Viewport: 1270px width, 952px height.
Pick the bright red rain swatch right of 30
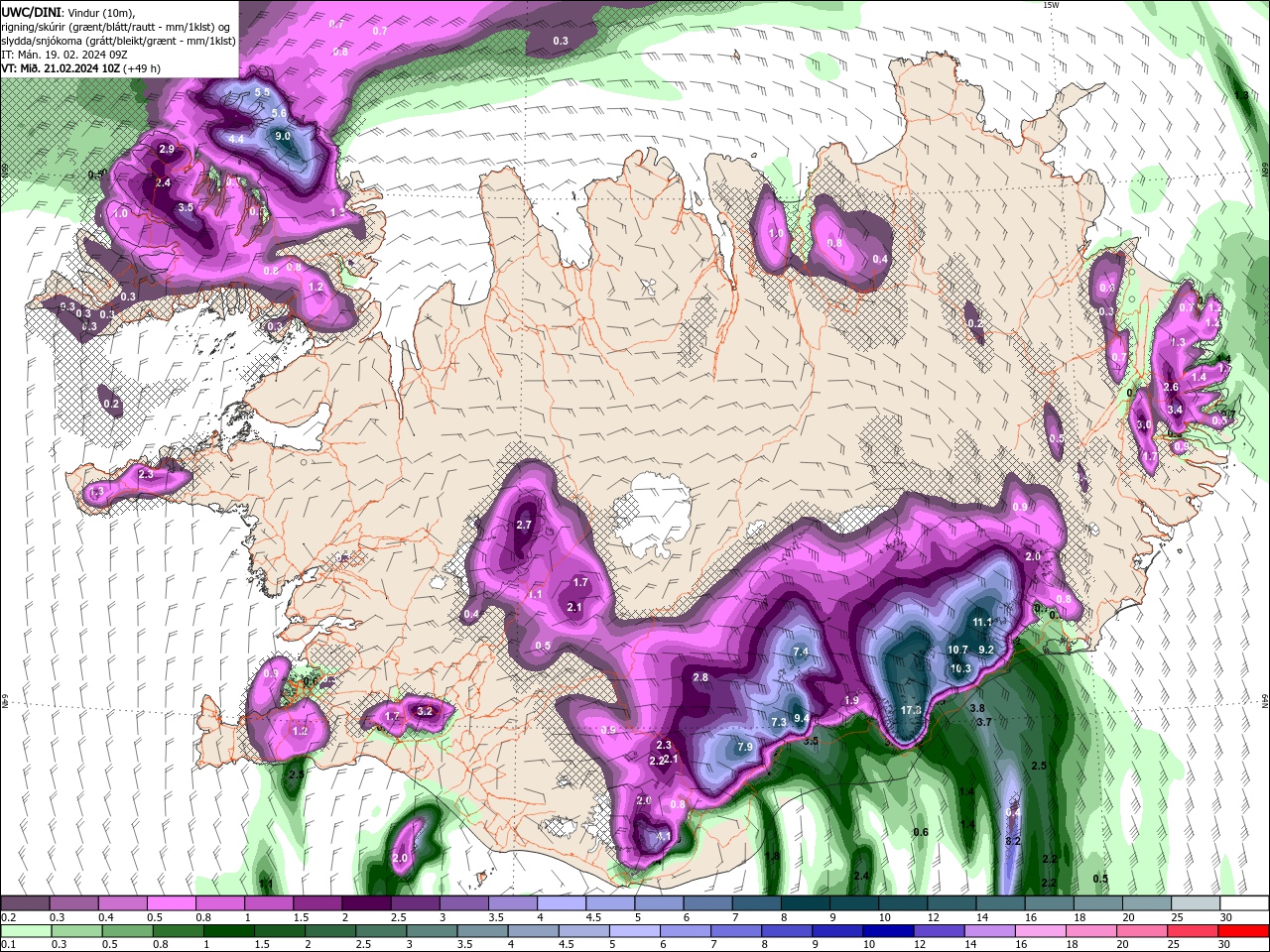click(1242, 931)
